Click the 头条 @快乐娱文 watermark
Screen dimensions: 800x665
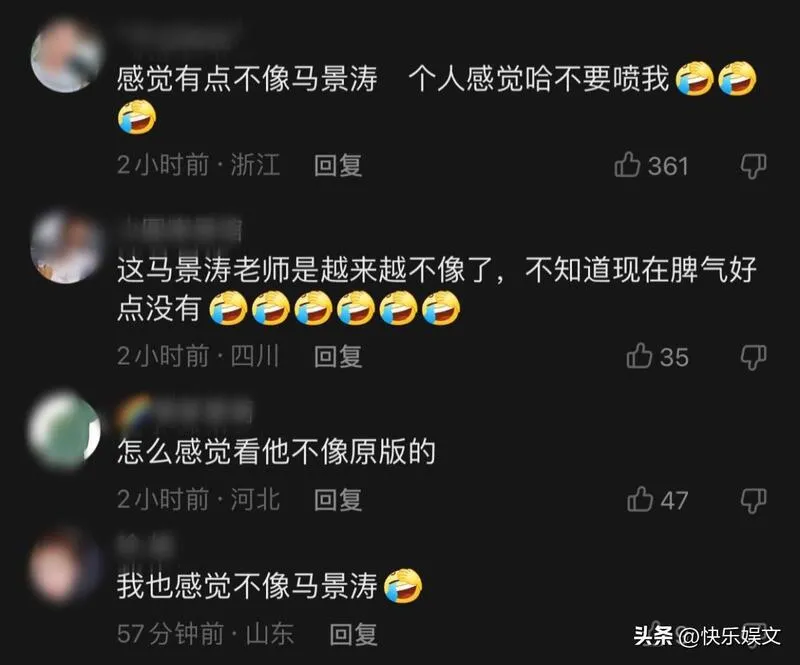[707, 636]
